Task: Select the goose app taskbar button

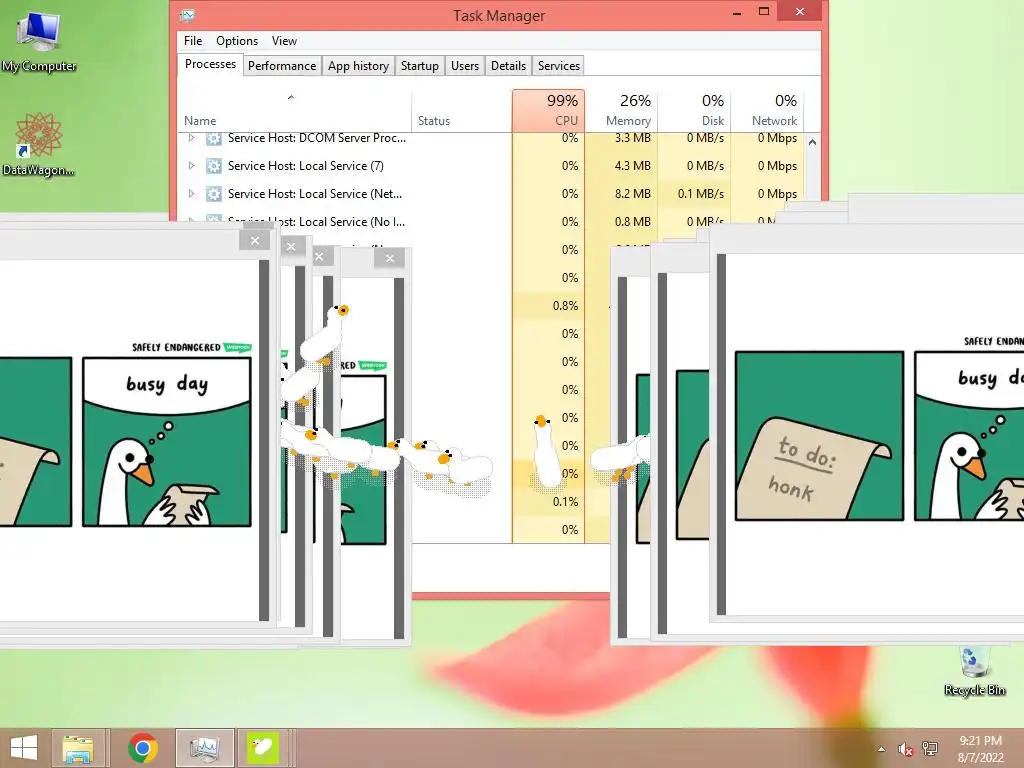Action: [x=263, y=748]
